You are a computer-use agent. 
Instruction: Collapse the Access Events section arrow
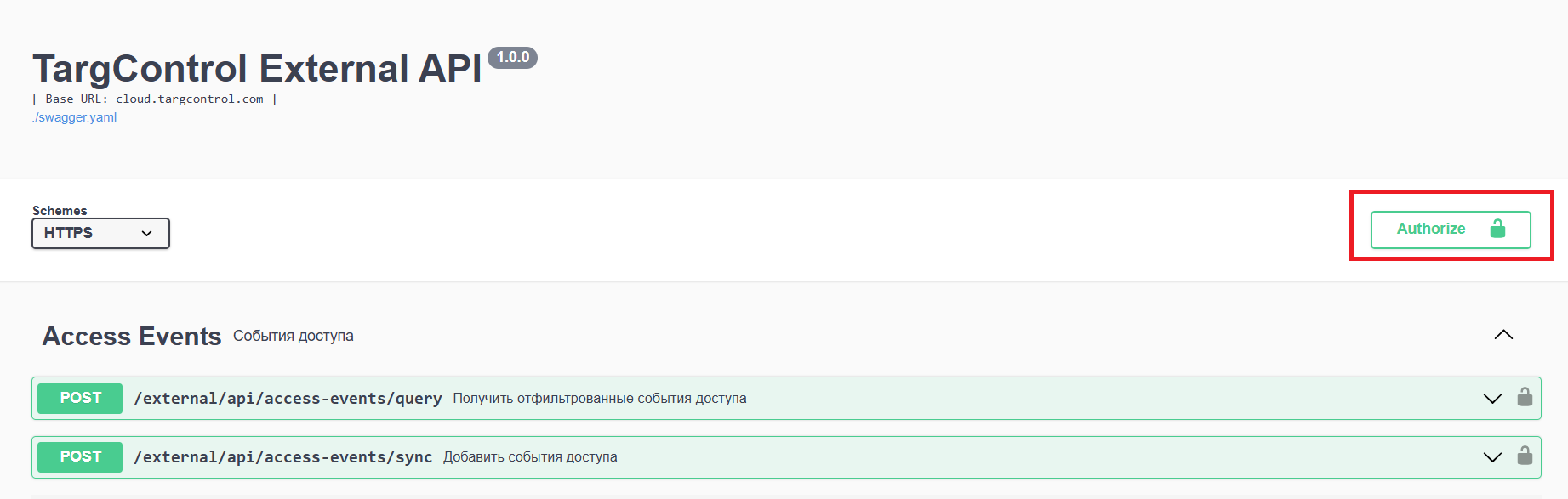click(x=1503, y=335)
